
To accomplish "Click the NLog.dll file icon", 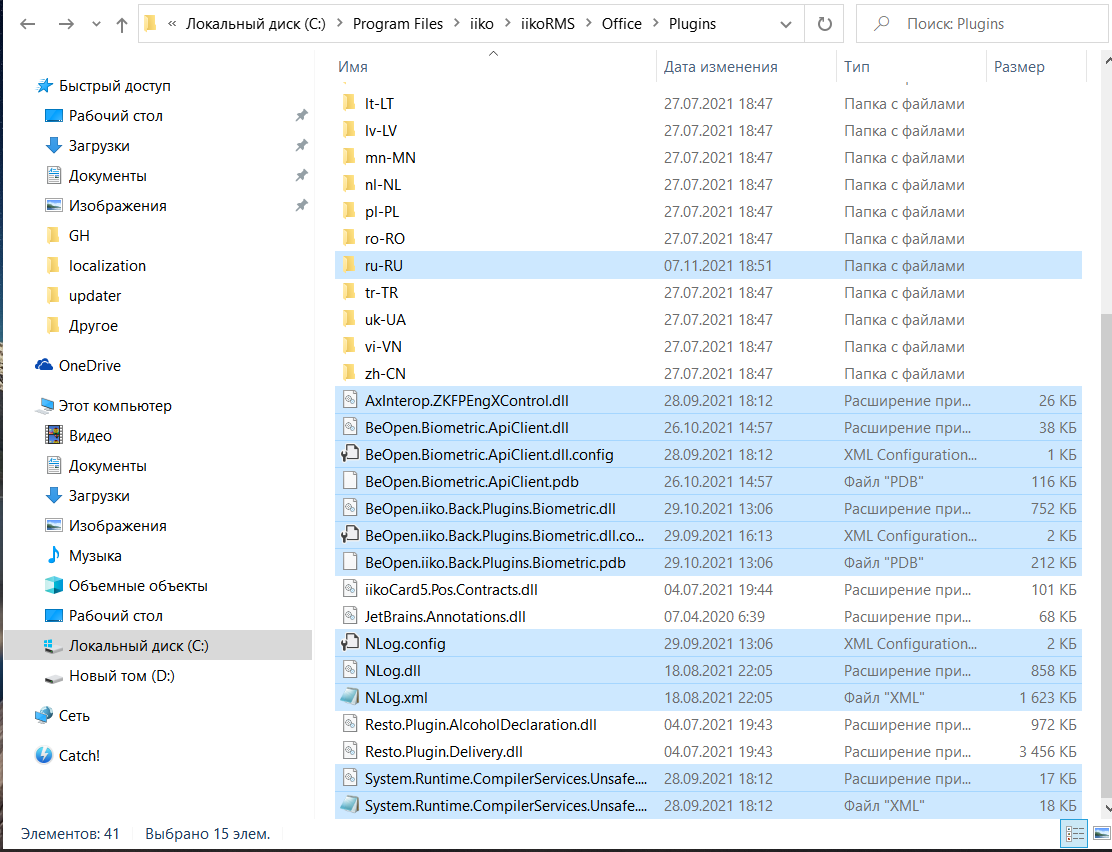I will (x=350, y=670).
